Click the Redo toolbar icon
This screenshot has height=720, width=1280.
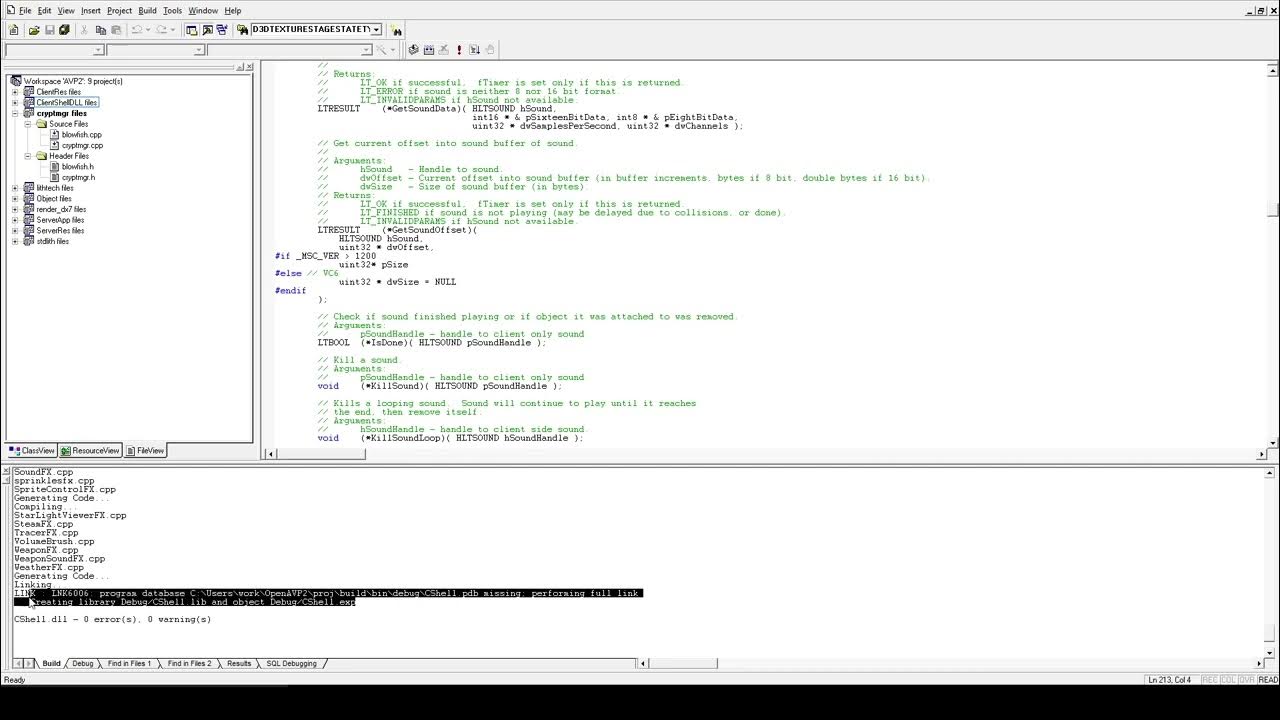[x=161, y=30]
